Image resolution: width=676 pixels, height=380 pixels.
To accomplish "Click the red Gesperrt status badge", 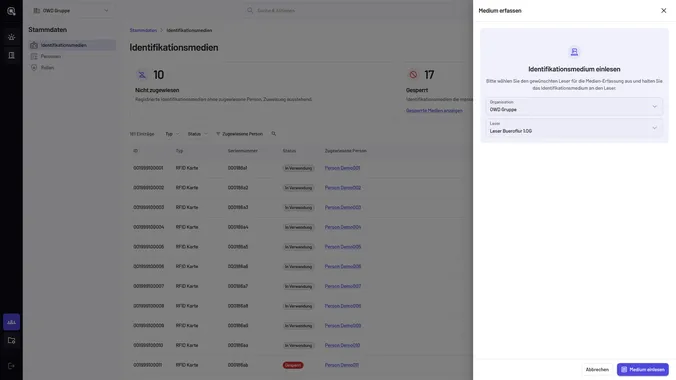I will click(293, 365).
